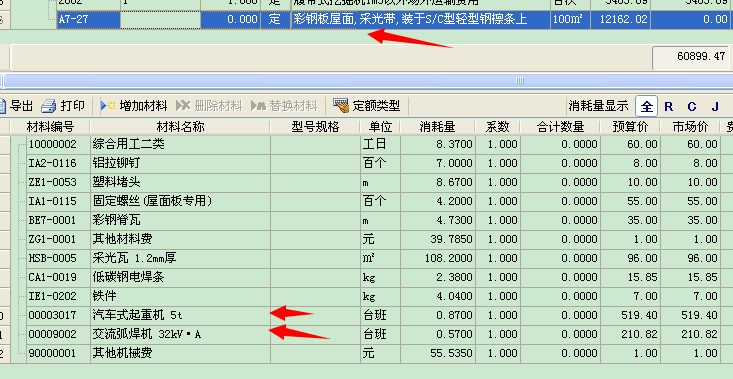Click the 预算价 column header
The height and width of the screenshot is (379, 733).
point(630,127)
